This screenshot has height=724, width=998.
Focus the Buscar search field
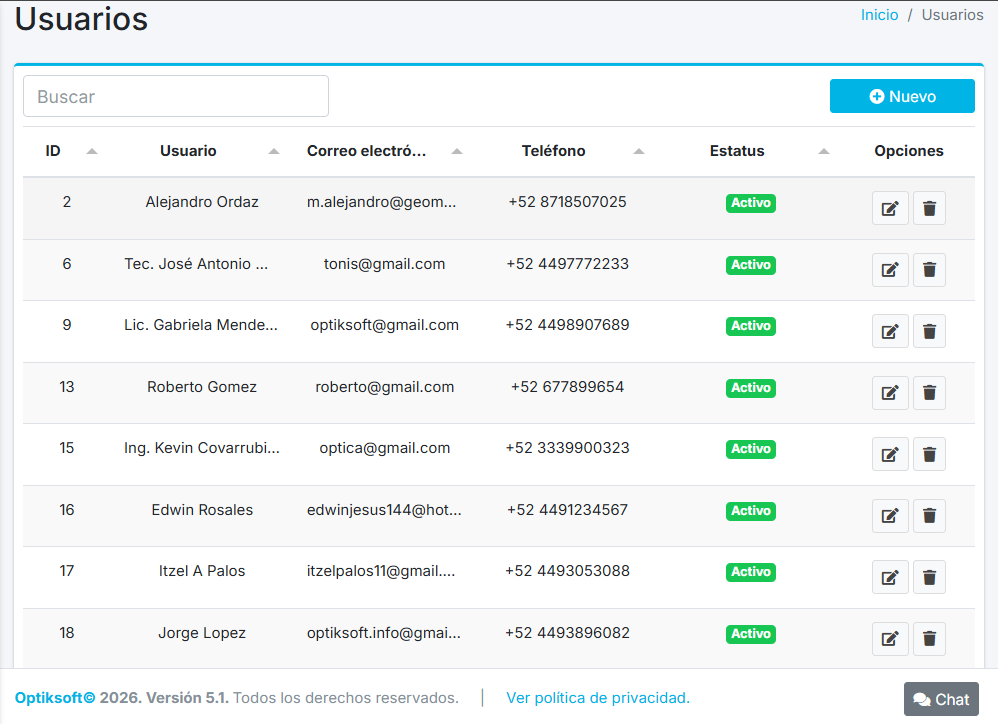click(176, 96)
